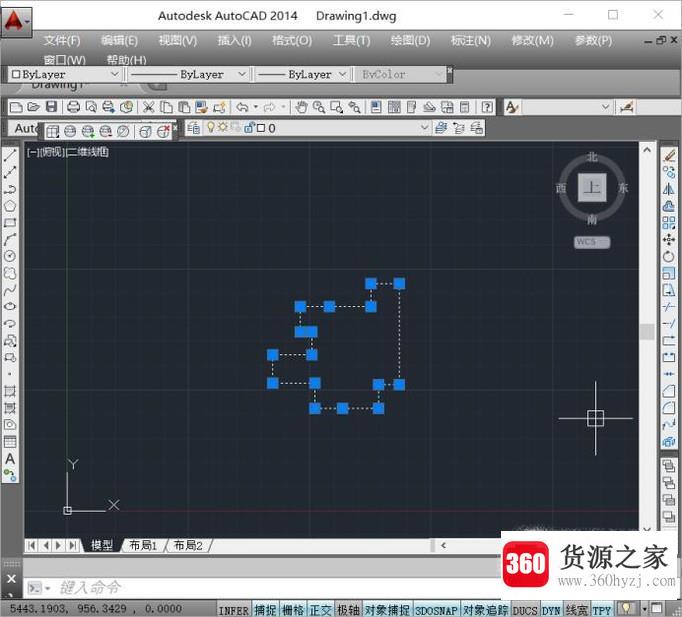
Task: Open the 格式(O) menu
Action: tap(292, 40)
